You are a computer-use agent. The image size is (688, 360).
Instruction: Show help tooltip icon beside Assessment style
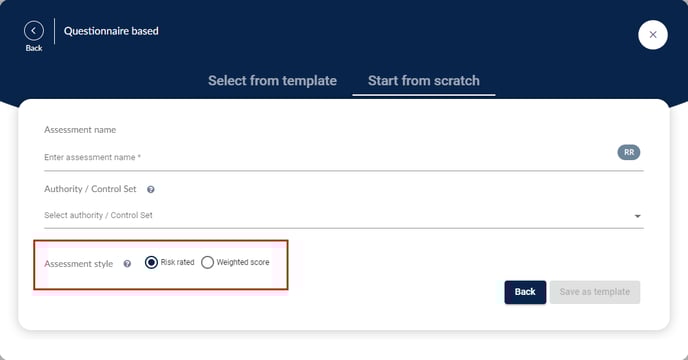pos(127,264)
